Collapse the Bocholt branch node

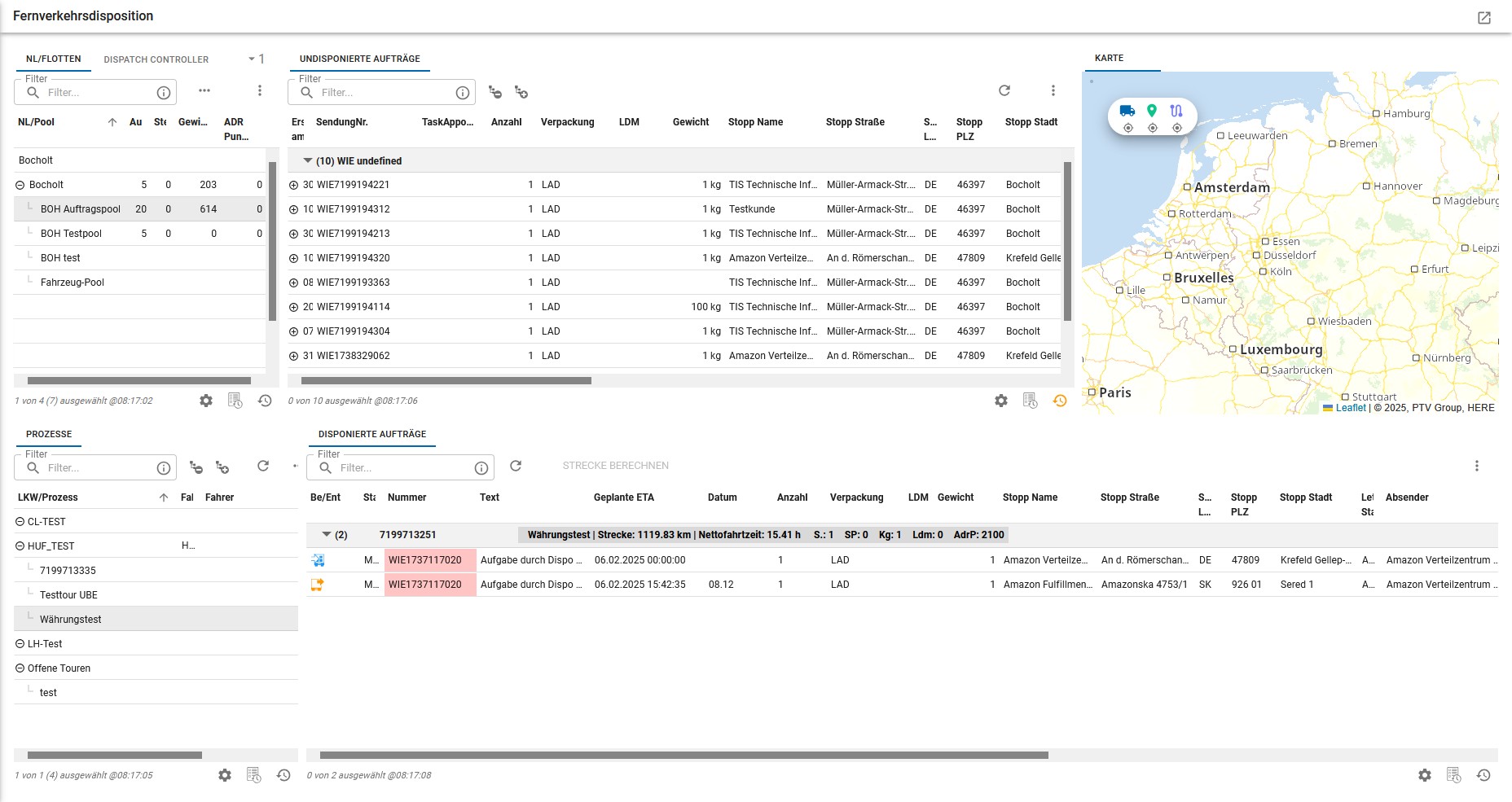[20, 185]
